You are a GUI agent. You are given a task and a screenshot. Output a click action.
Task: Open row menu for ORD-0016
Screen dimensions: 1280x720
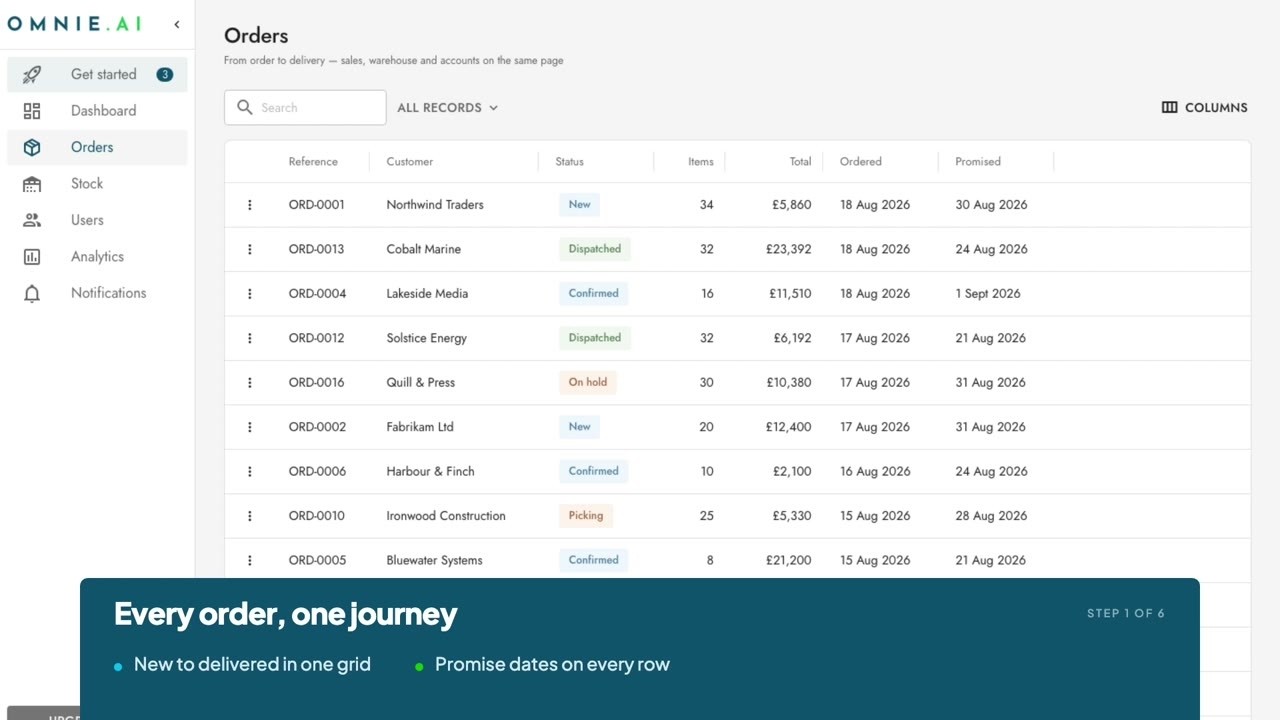pyautogui.click(x=250, y=383)
